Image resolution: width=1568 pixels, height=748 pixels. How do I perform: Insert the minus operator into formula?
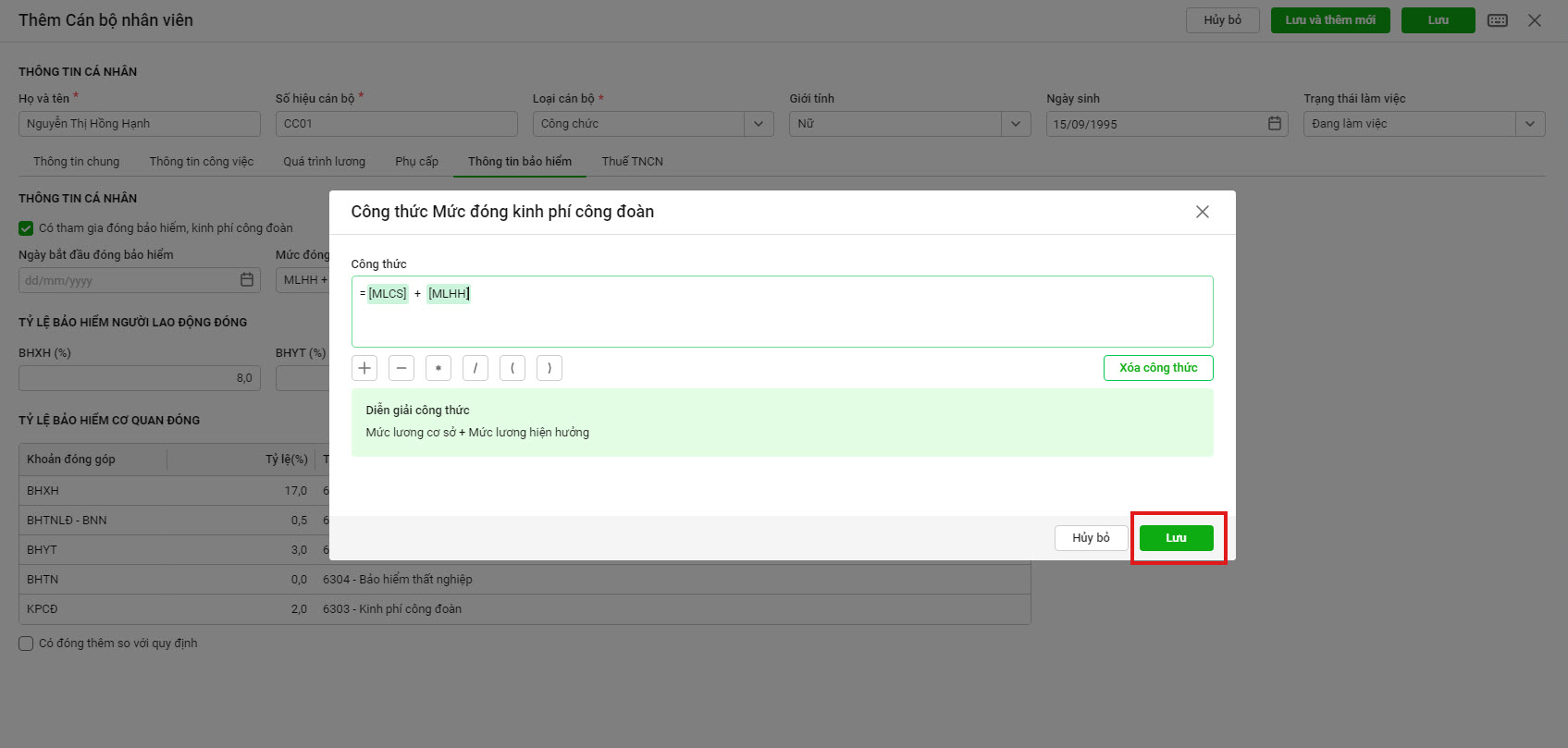click(401, 368)
